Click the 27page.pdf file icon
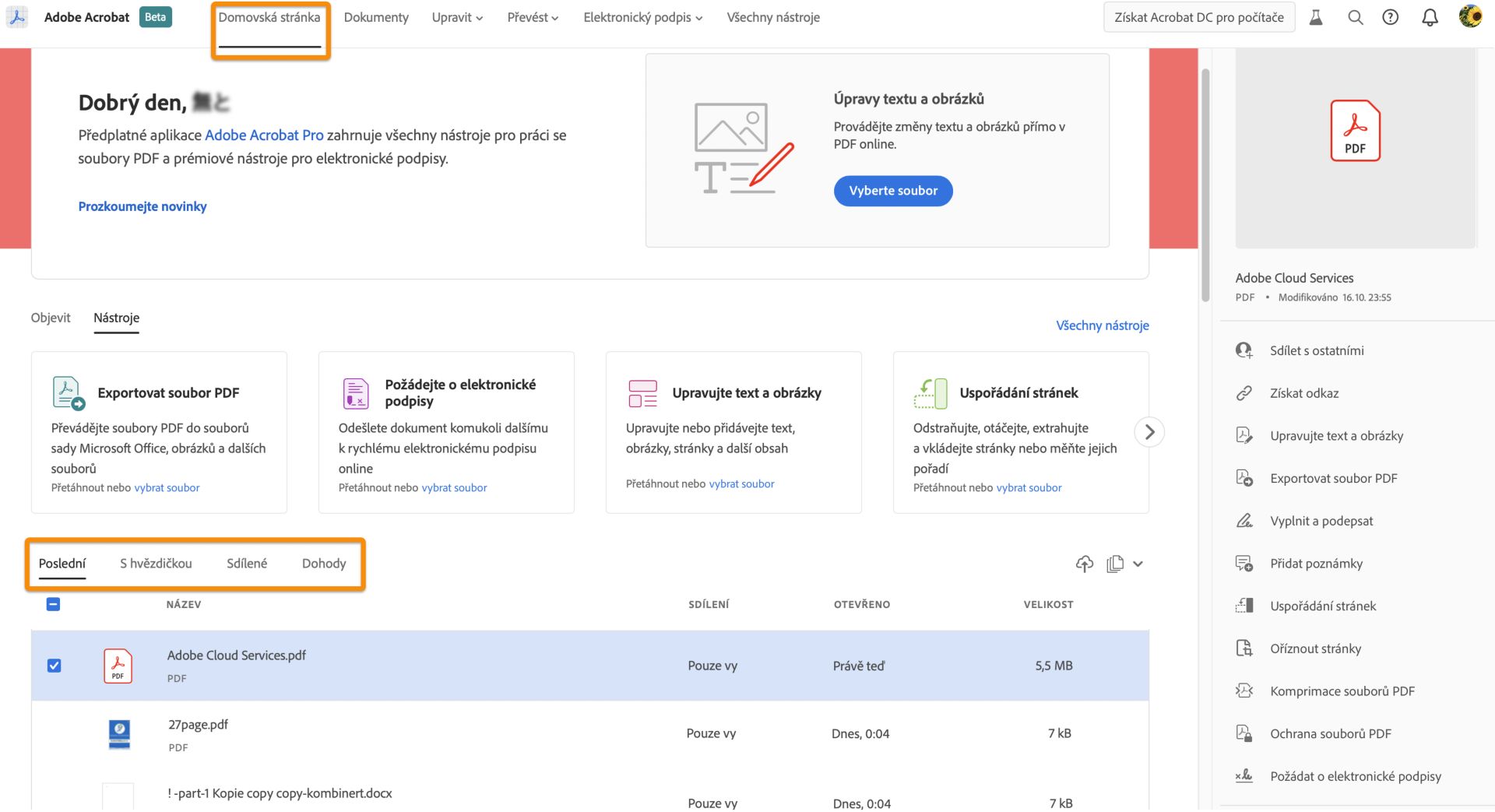The height and width of the screenshot is (812, 1495). 119,734
